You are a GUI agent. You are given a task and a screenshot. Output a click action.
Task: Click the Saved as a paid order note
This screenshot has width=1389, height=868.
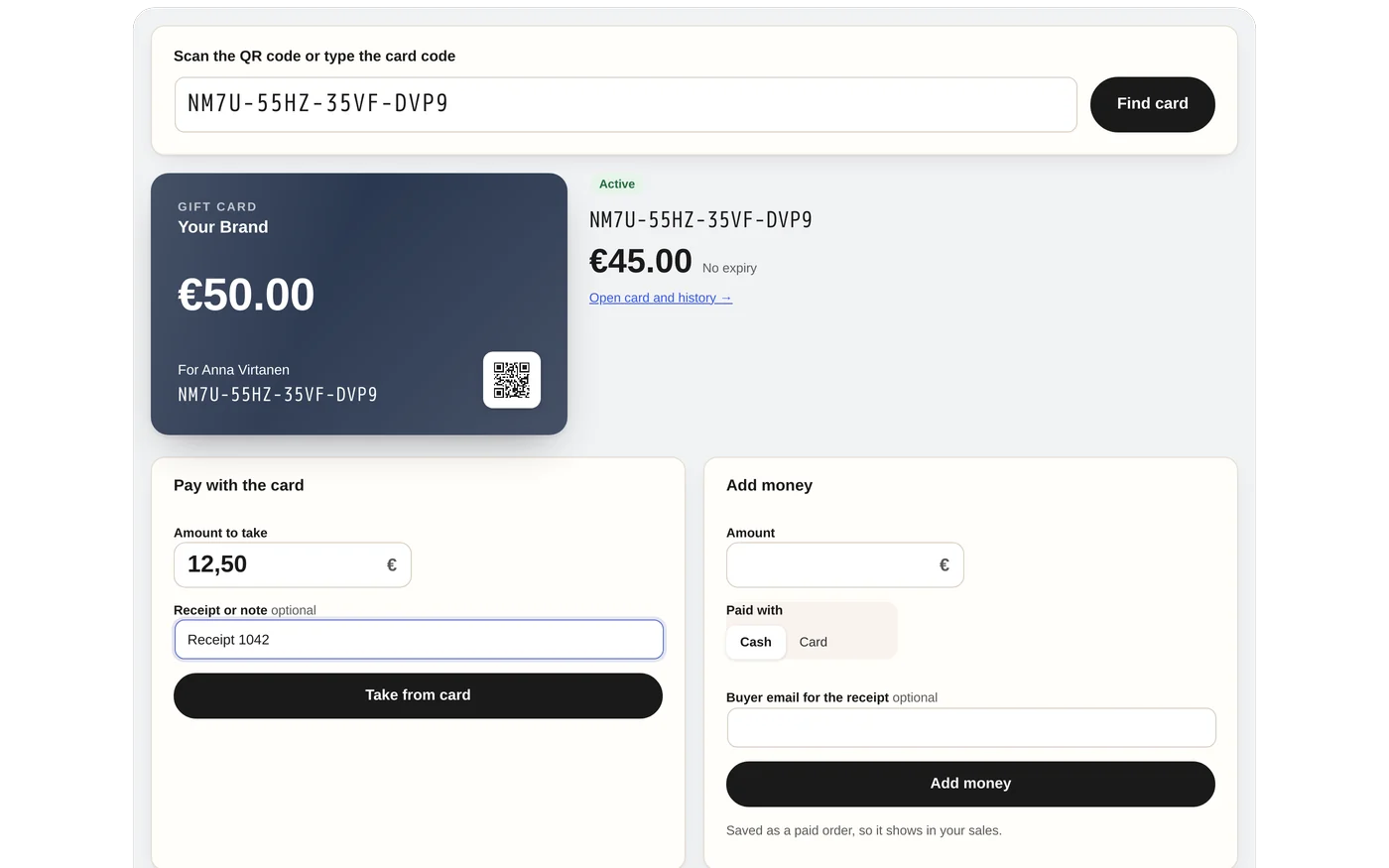[864, 830]
